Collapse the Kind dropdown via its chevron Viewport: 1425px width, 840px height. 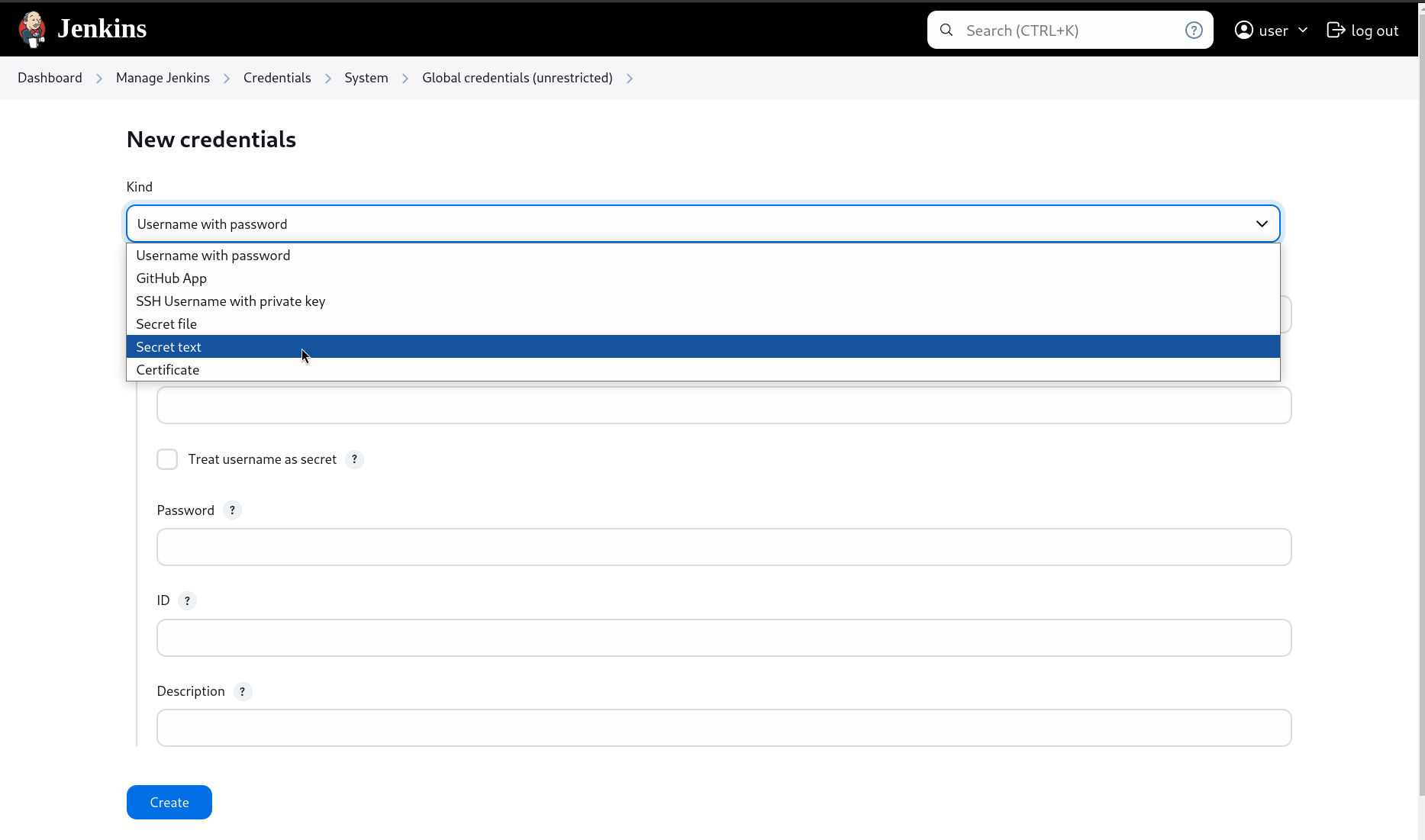coord(1261,224)
